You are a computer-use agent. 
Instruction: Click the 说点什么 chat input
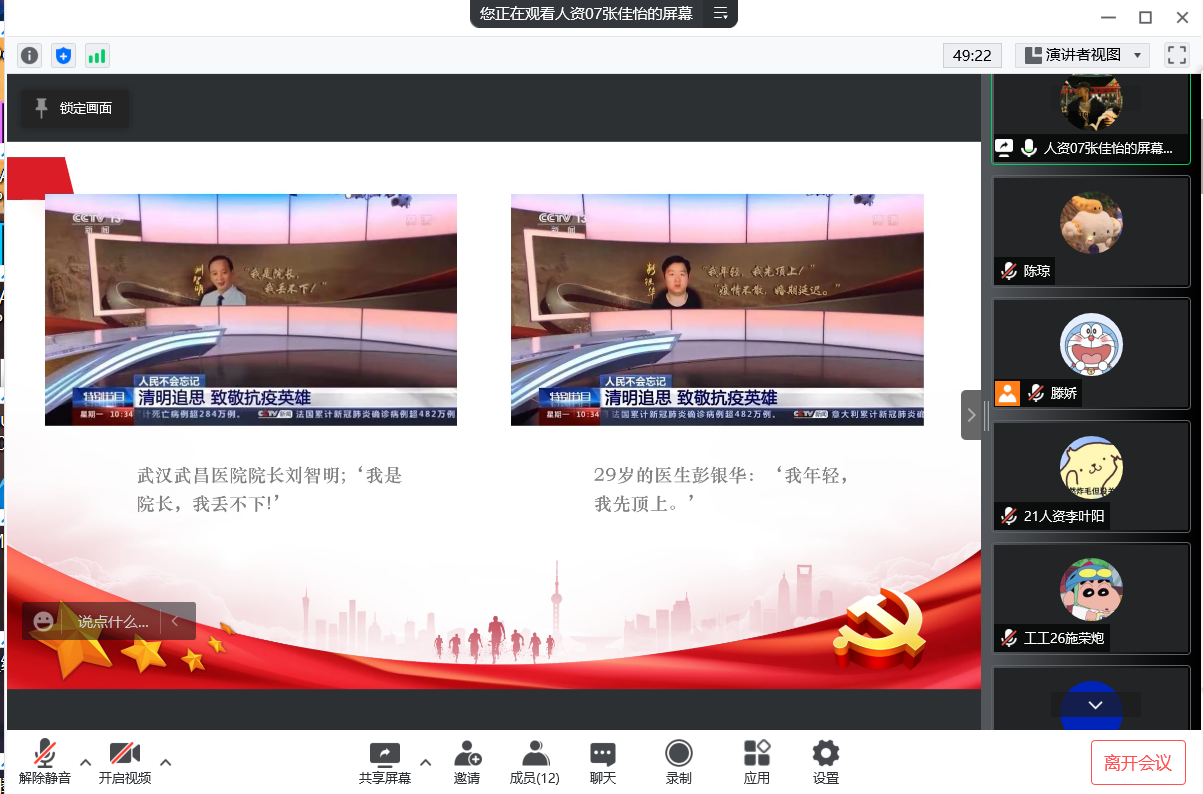112,621
